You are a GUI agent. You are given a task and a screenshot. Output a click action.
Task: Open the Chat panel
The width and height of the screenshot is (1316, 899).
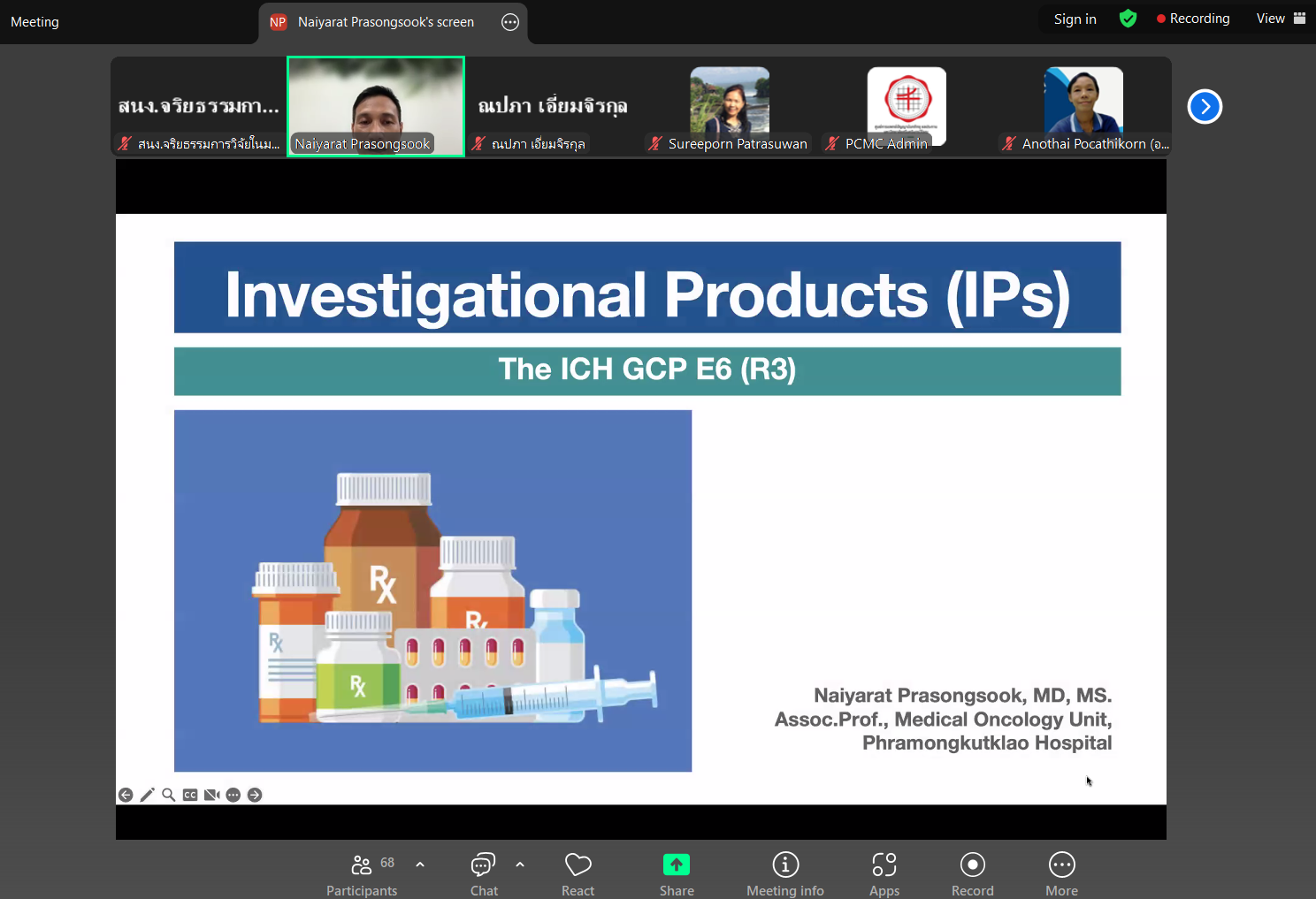484,873
